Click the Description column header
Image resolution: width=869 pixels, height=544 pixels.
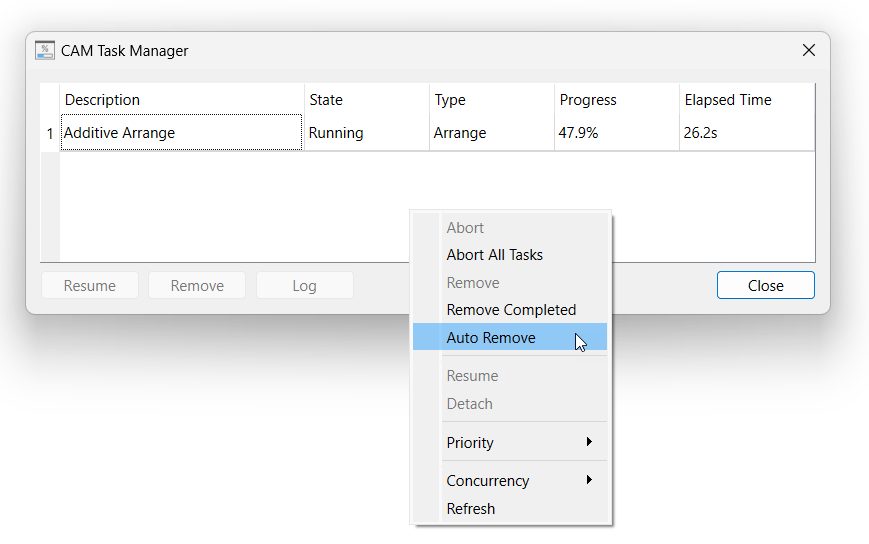181,100
